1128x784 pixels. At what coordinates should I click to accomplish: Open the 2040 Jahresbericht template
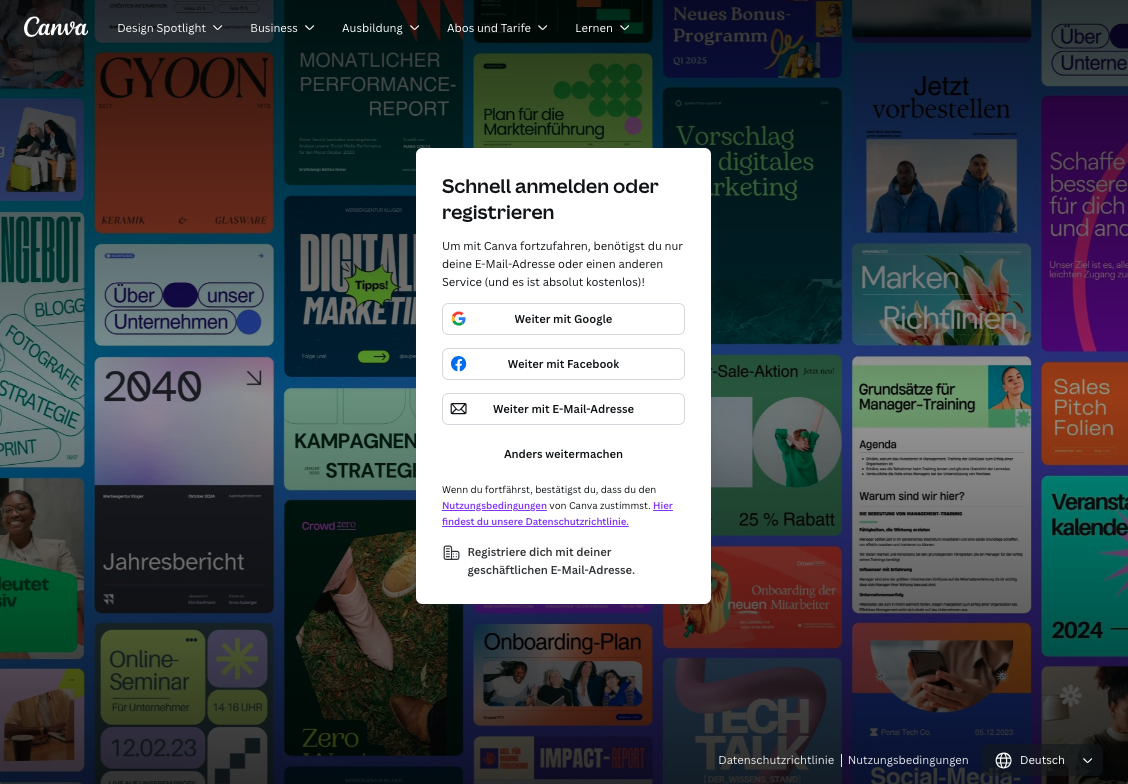click(x=184, y=486)
